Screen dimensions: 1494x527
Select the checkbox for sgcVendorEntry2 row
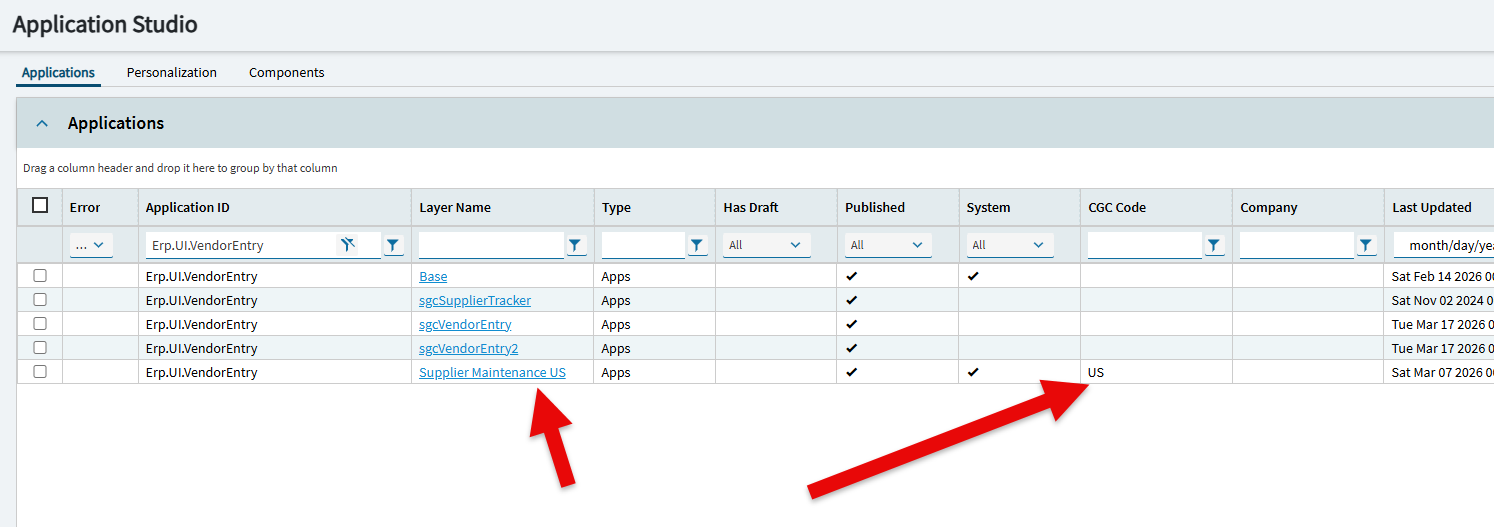pyautogui.click(x=40, y=348)
